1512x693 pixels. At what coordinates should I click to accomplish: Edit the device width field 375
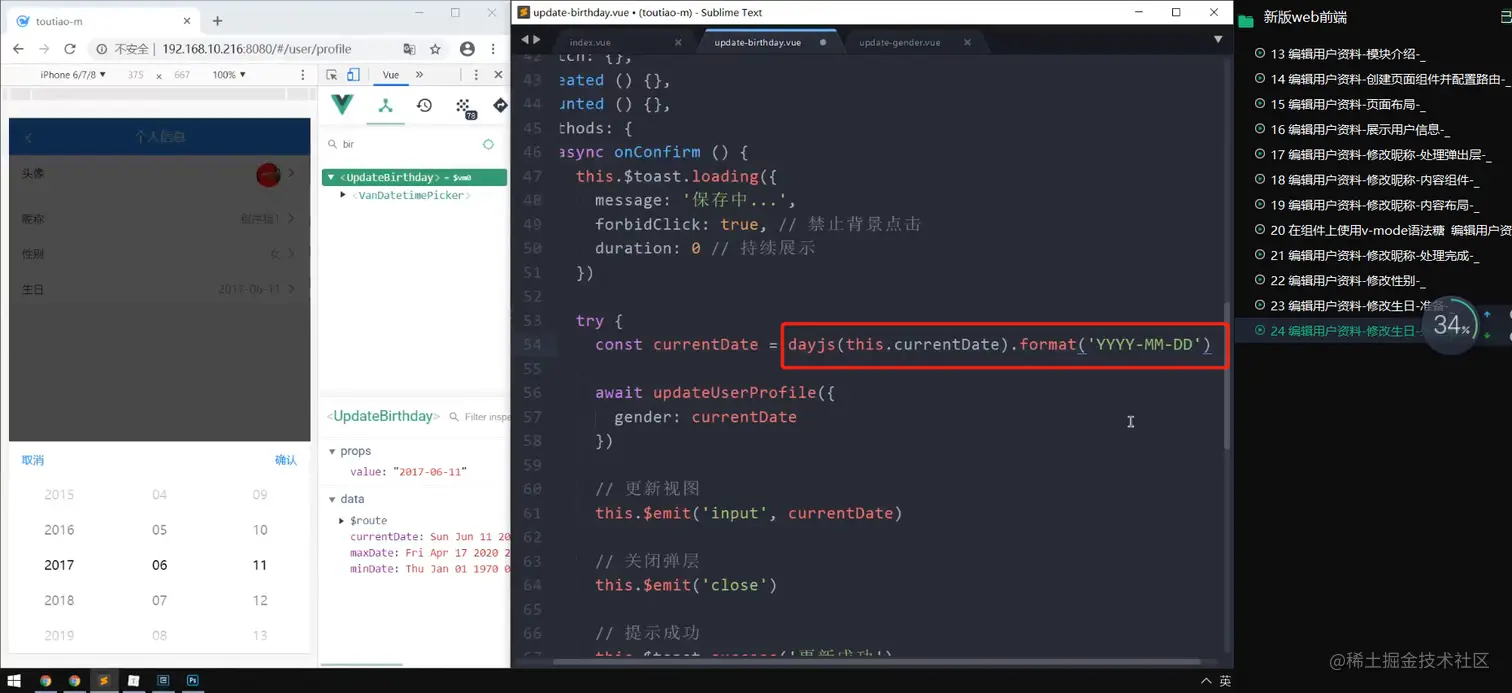135,75
